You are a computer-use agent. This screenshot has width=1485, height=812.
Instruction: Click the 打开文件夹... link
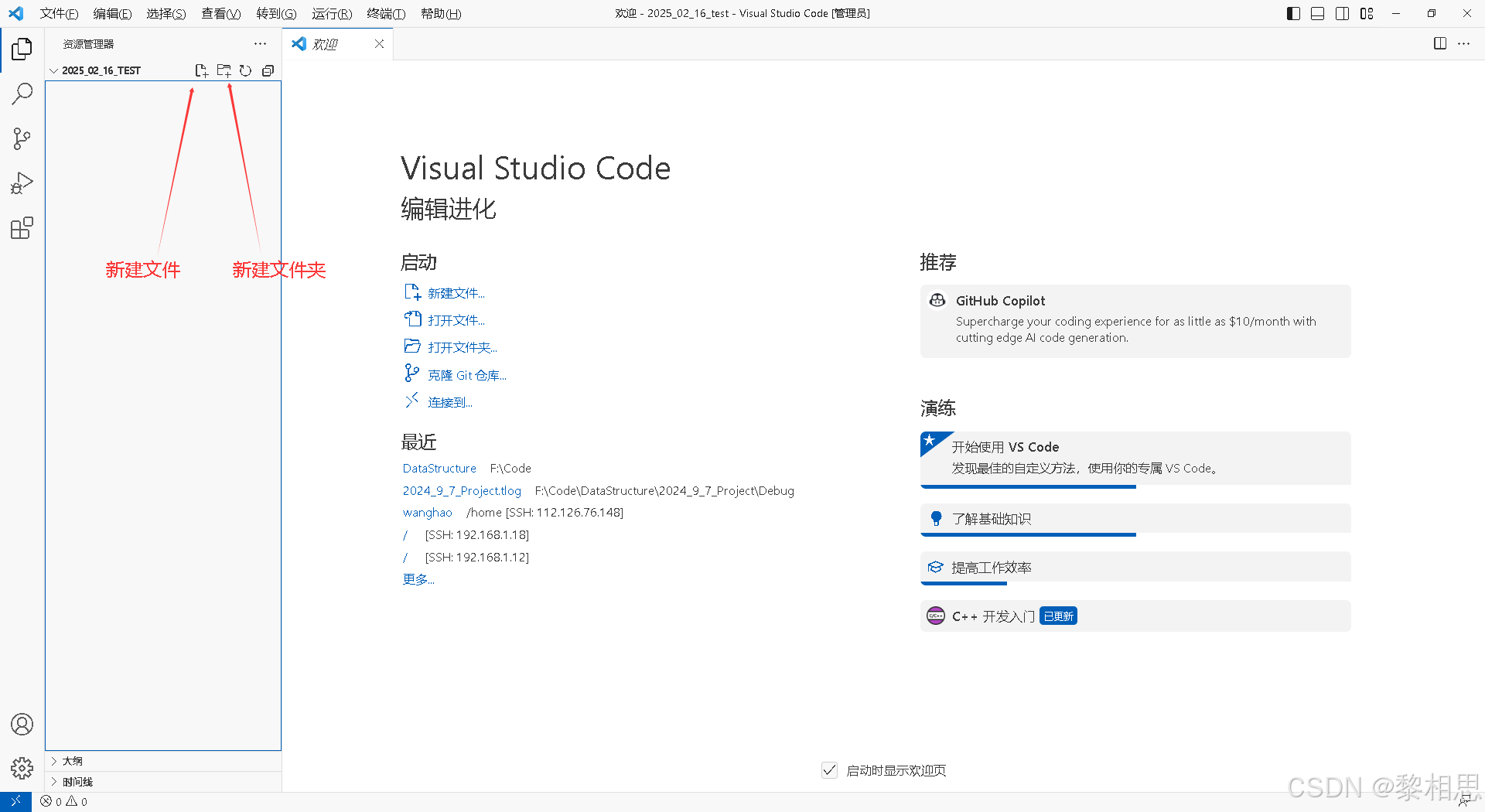click(463, 347)
